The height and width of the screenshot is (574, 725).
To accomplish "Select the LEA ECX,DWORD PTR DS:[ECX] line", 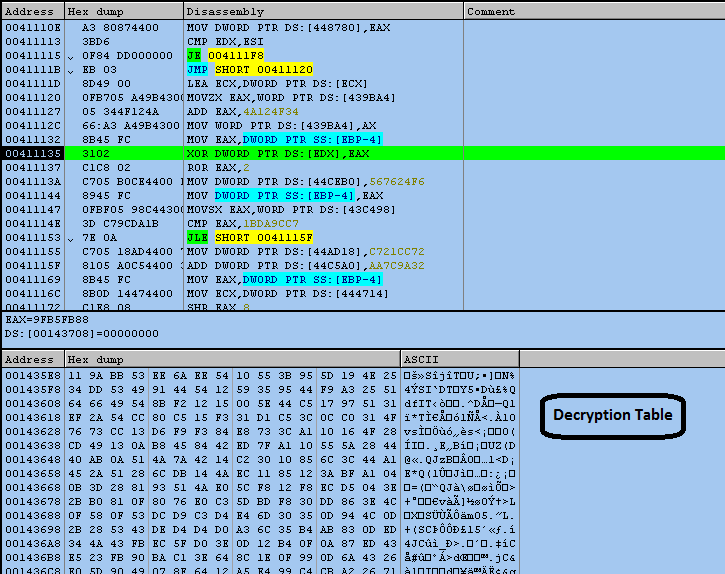I will (277, 84).
